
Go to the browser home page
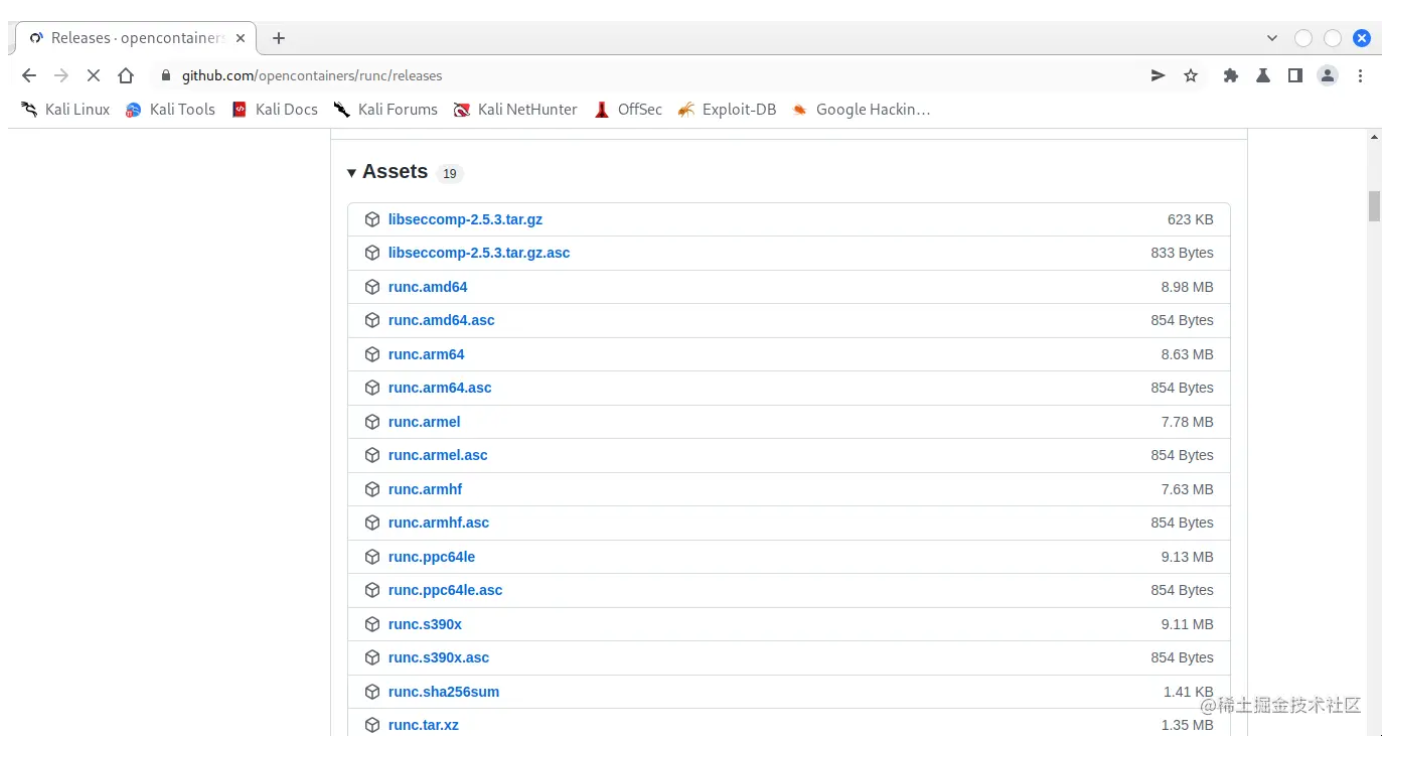(x=125, y=76)
